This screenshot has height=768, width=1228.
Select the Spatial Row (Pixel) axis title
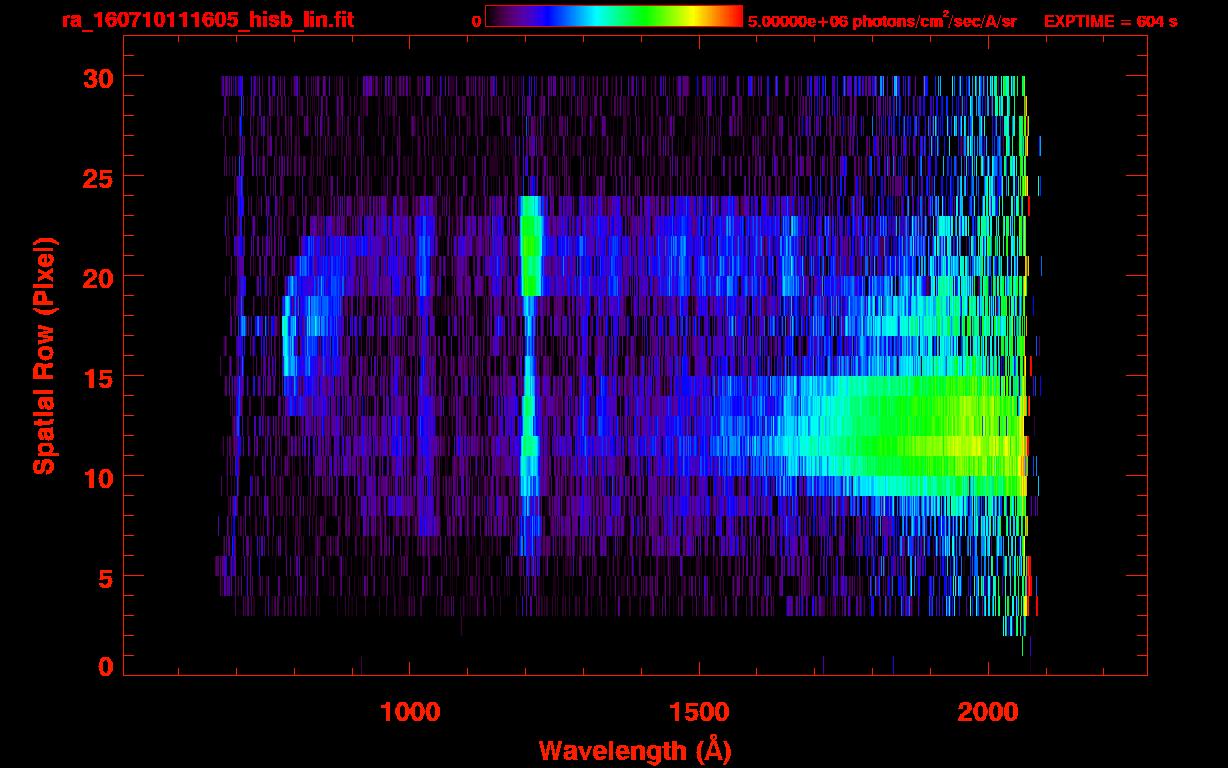tap(43, 355)
